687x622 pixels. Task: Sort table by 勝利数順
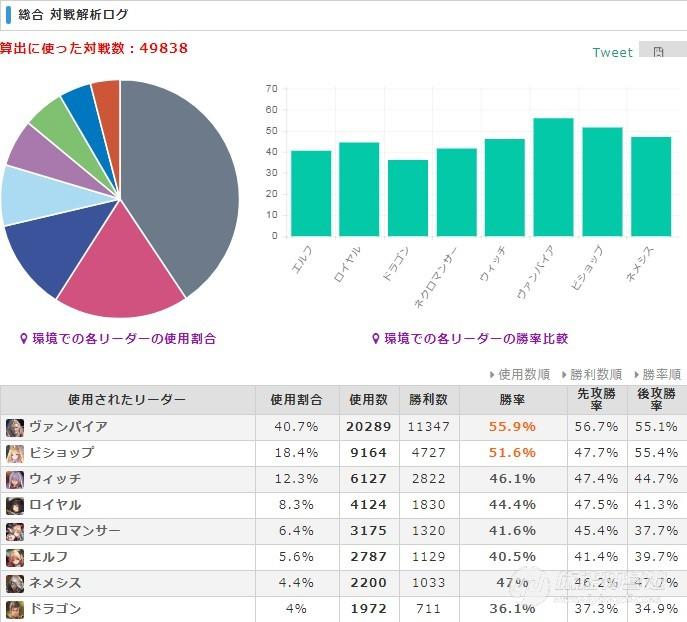tap(592, 375)
